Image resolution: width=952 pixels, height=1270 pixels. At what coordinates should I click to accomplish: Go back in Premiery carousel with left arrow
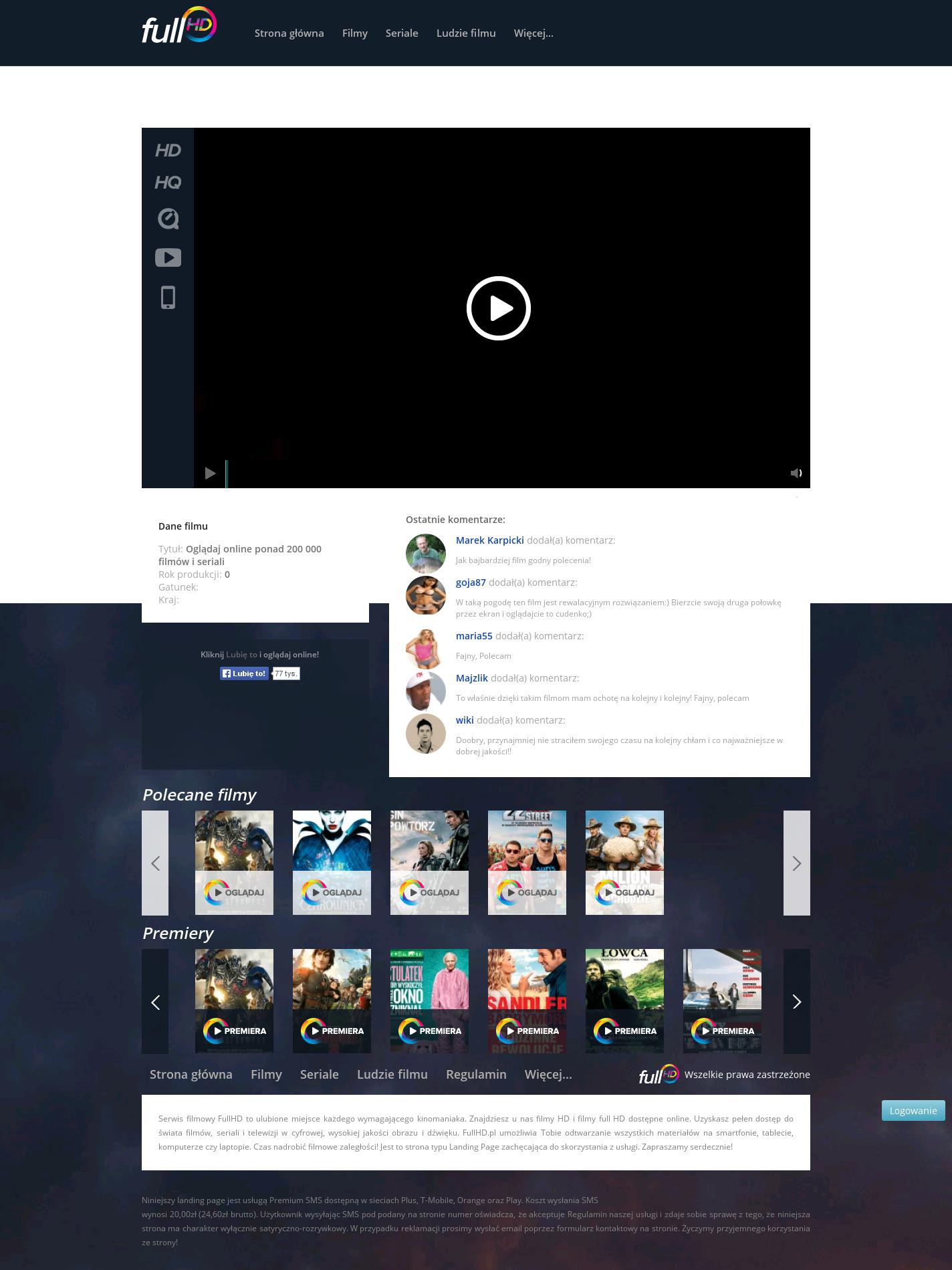pos(155,1002)
